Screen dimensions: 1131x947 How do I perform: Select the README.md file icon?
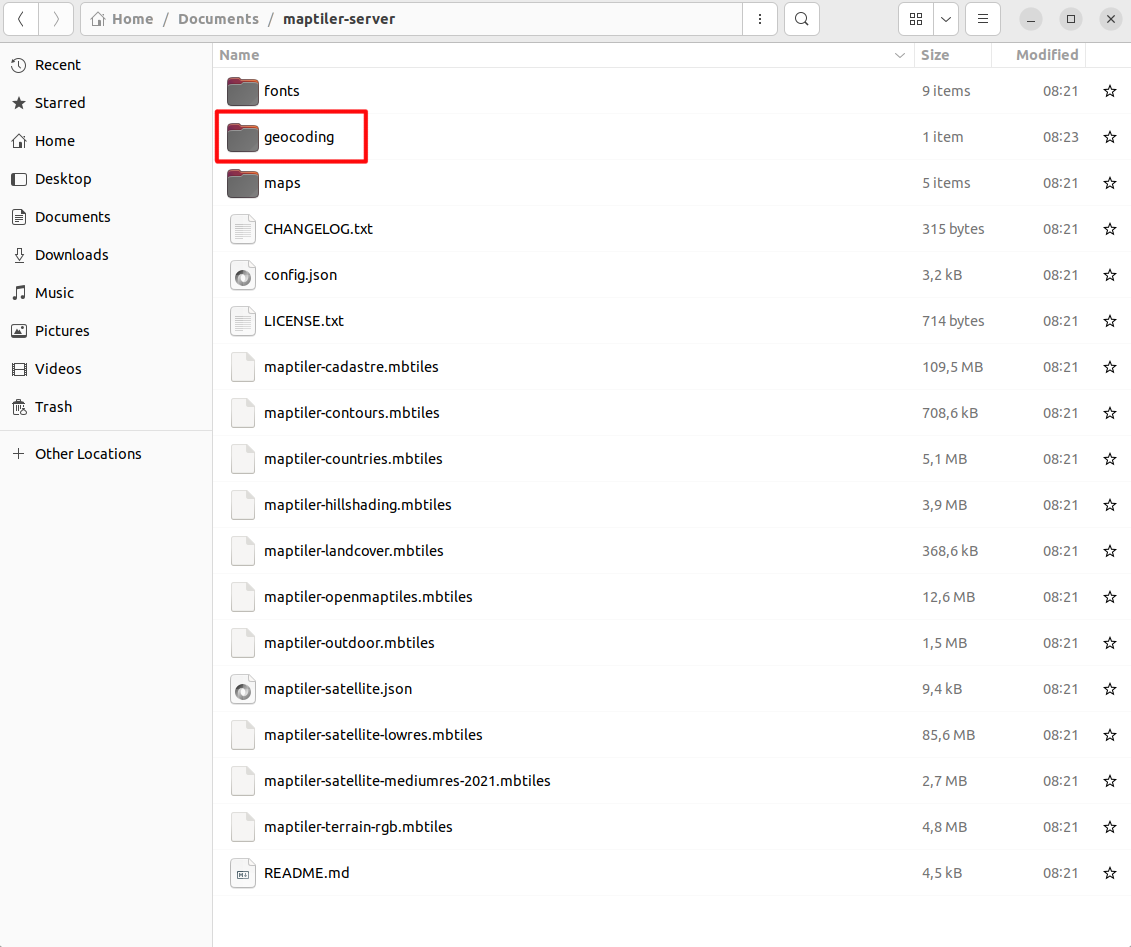(x=242, y=873)
